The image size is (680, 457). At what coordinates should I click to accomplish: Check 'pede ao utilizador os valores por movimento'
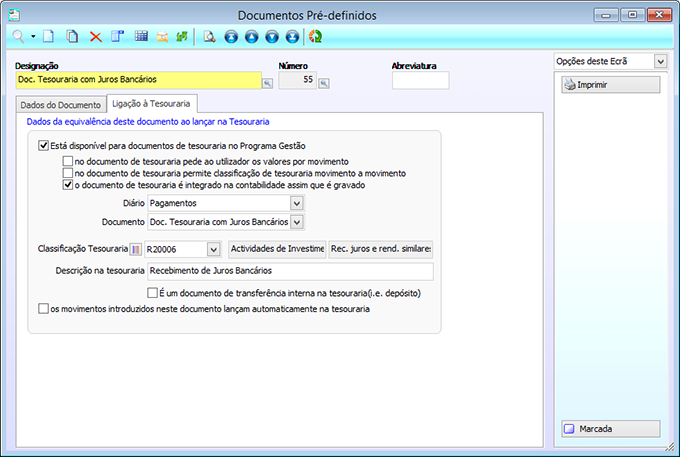(x=68, y=161)
